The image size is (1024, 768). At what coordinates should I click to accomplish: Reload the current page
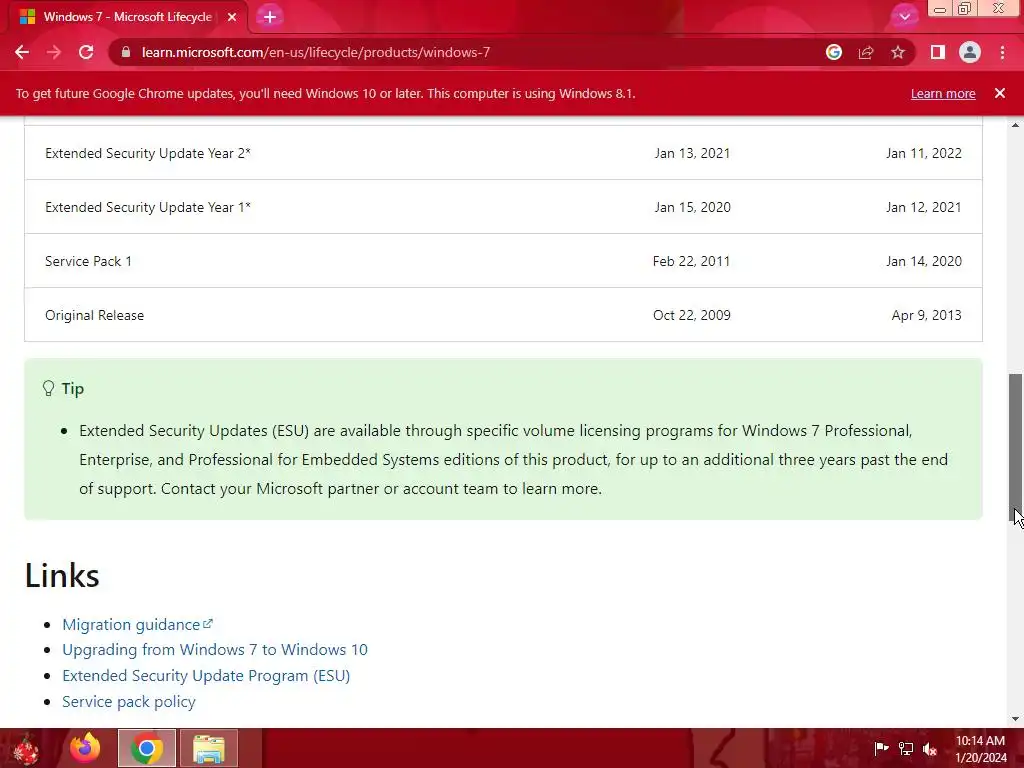tap(86, 52)
